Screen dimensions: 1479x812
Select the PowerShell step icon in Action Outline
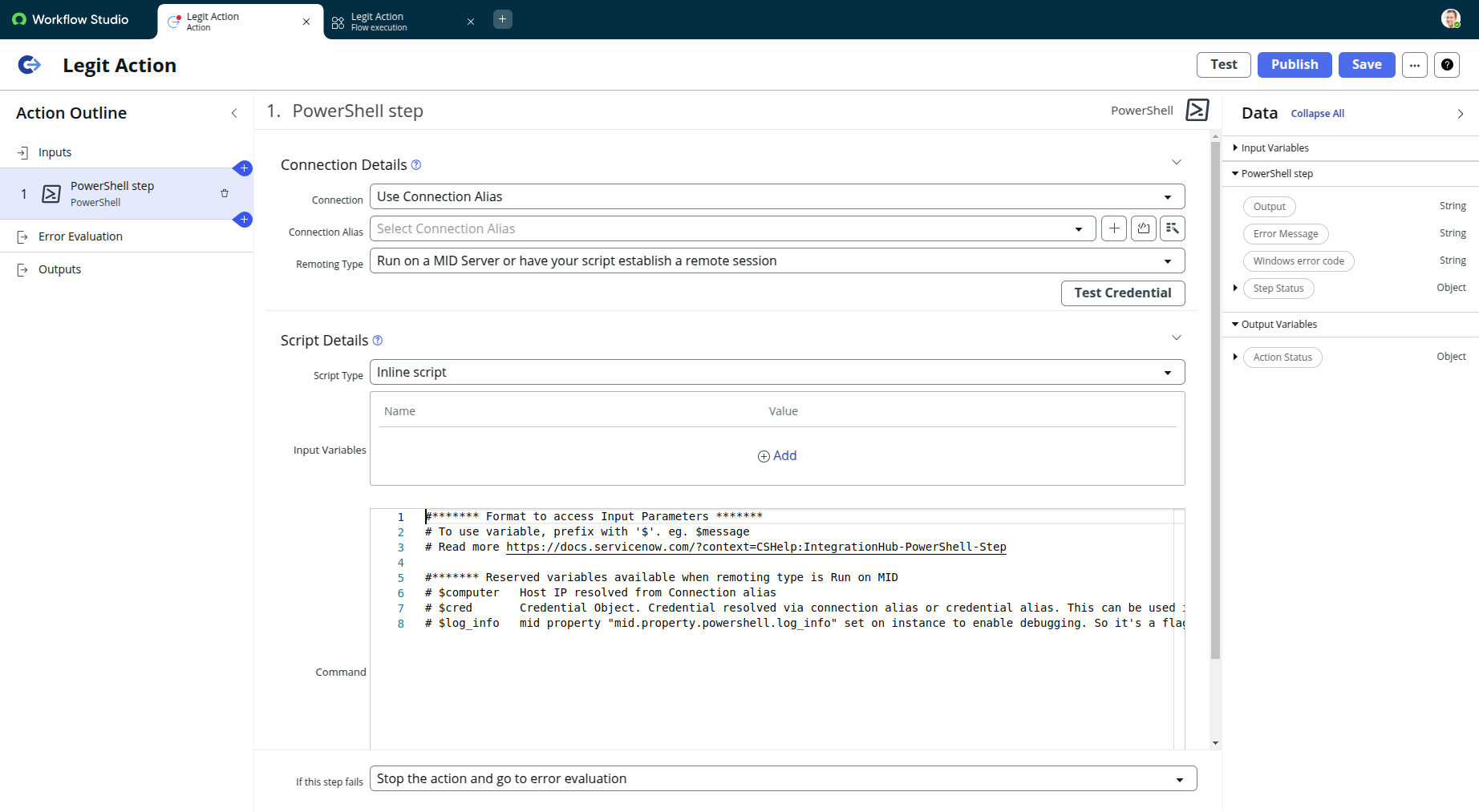(51, 193)
